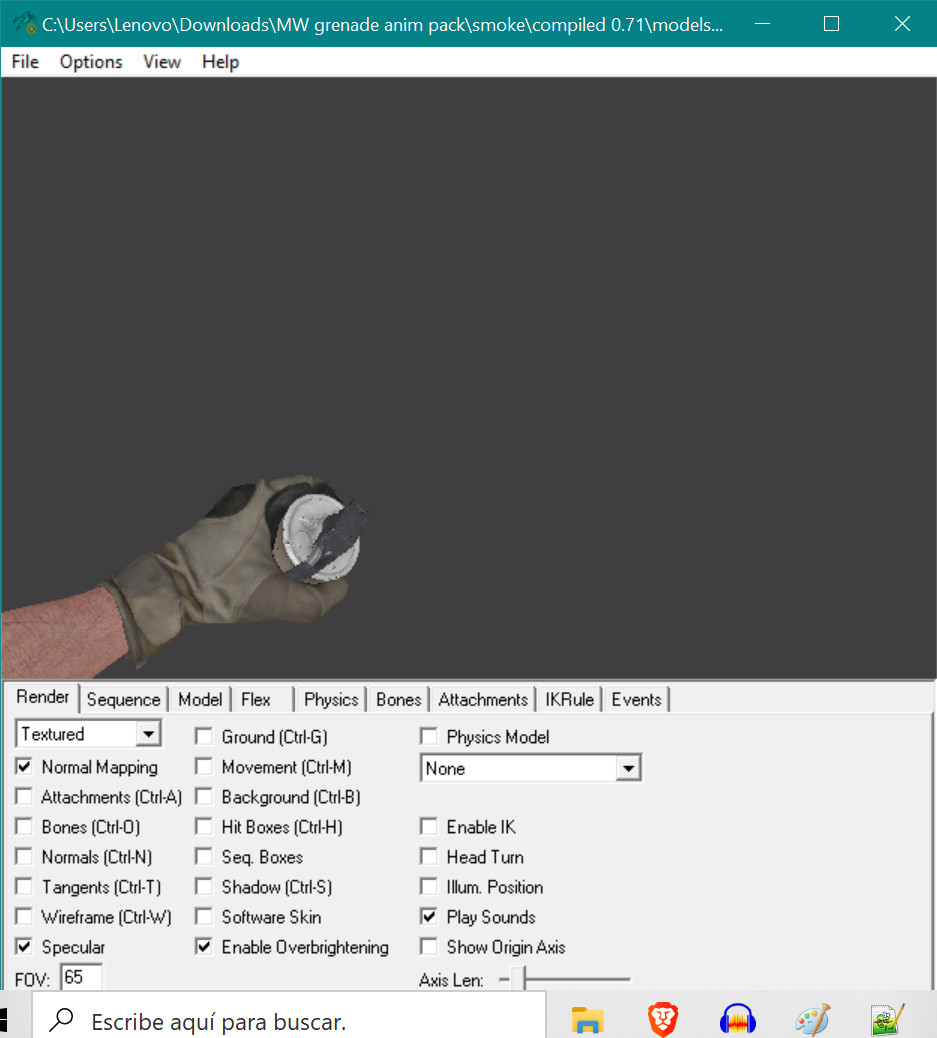Open the Options menu
The height and width of the screenshot is (1038, 937).
(x=90, y=62)
